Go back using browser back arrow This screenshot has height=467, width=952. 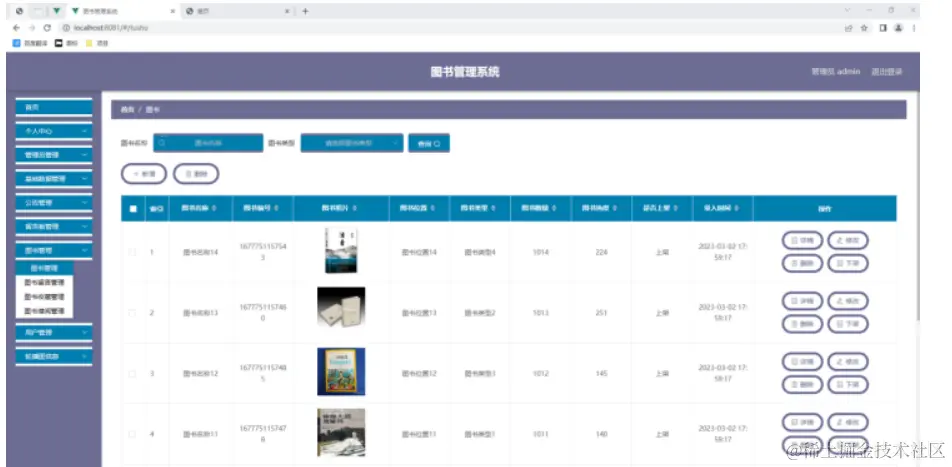(16, 28)
